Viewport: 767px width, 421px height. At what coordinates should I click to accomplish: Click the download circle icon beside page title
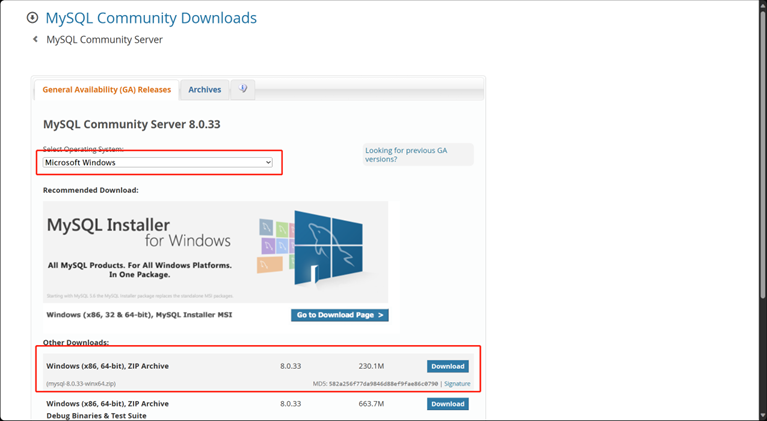click(x=32, y=18)
